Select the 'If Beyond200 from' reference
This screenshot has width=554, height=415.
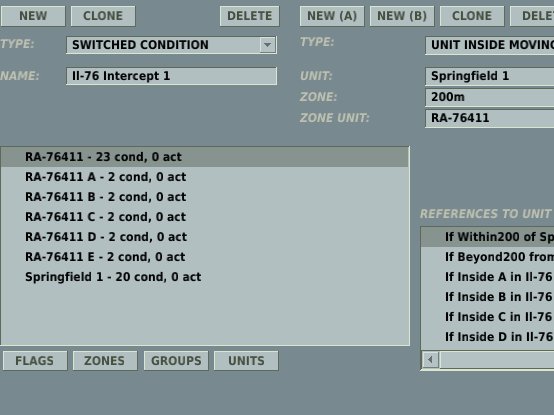coord(488,257)
